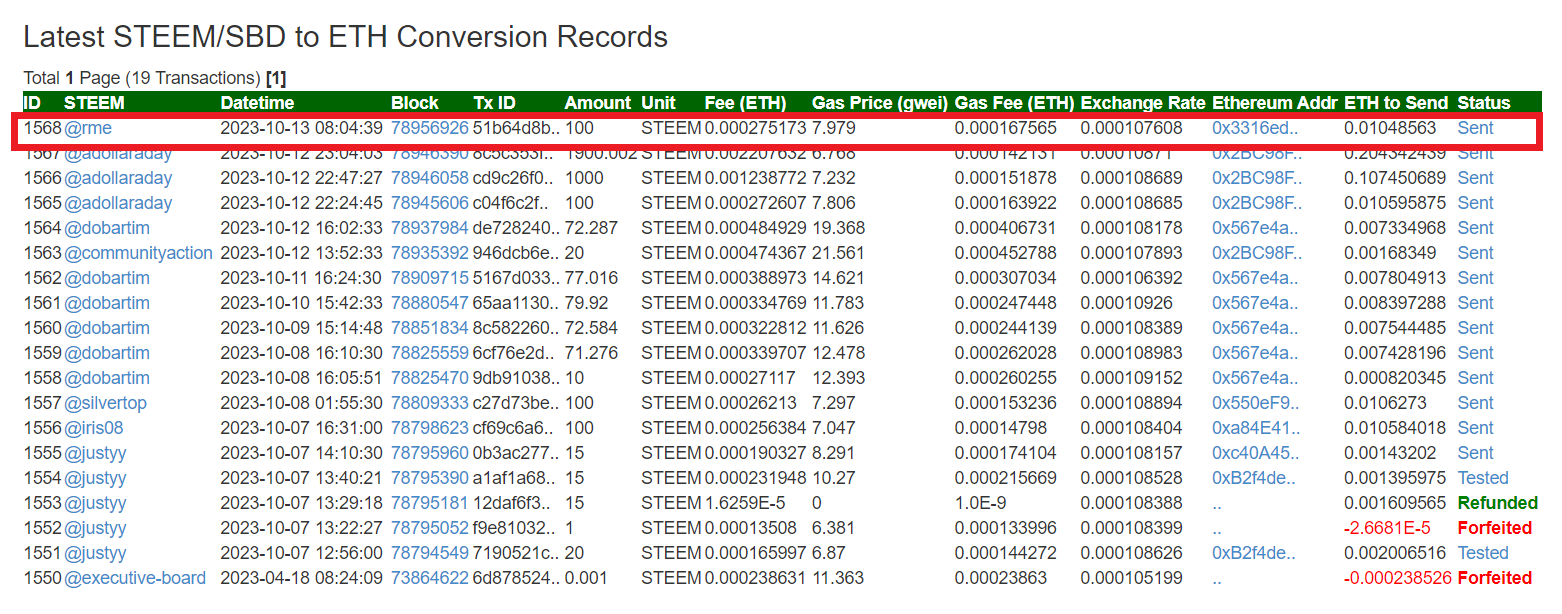Select Tx ID cd9c26f0..

[514, 178]
